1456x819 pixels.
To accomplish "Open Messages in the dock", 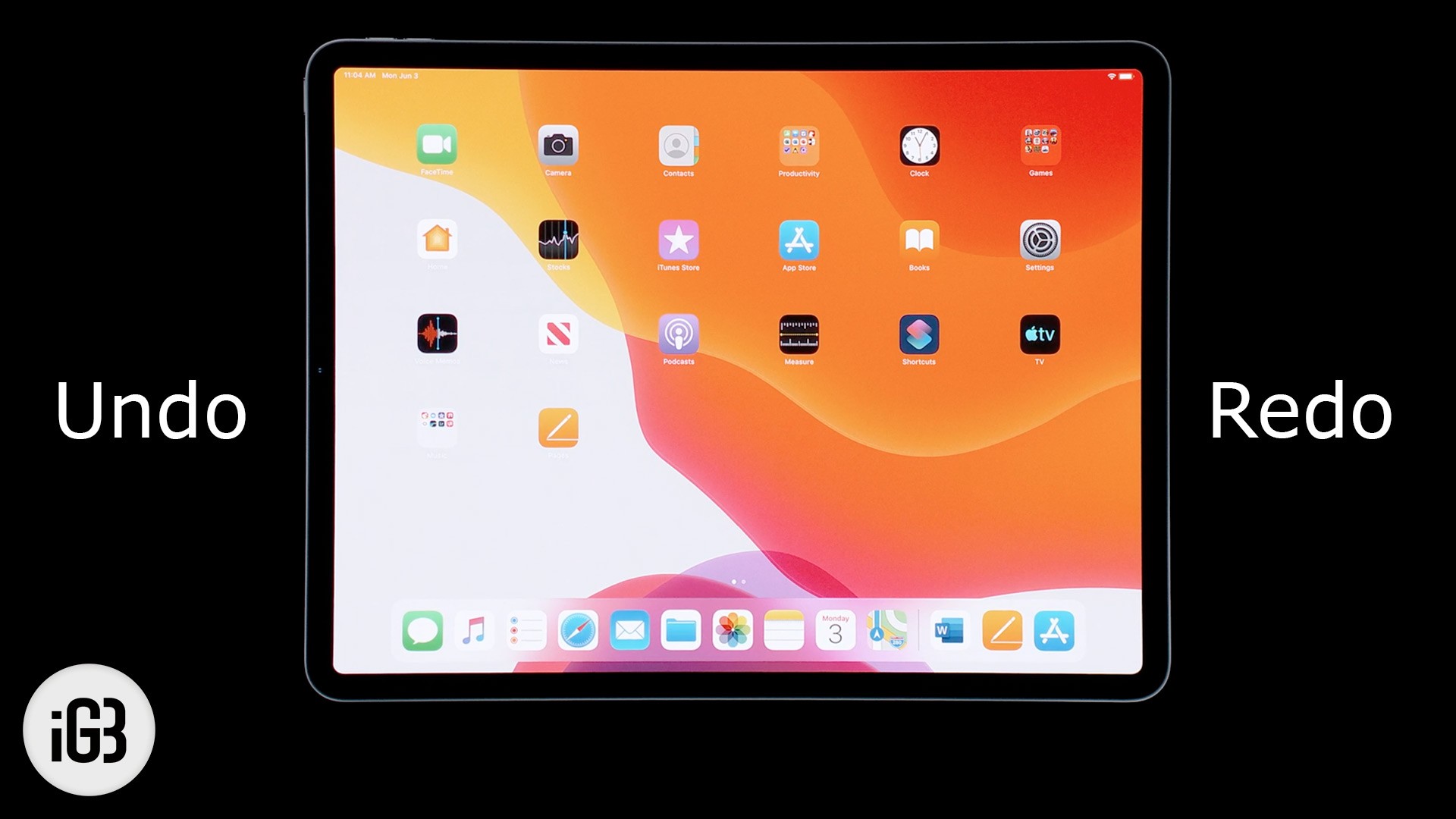I will pyautogui.click(x=423, y=632).
